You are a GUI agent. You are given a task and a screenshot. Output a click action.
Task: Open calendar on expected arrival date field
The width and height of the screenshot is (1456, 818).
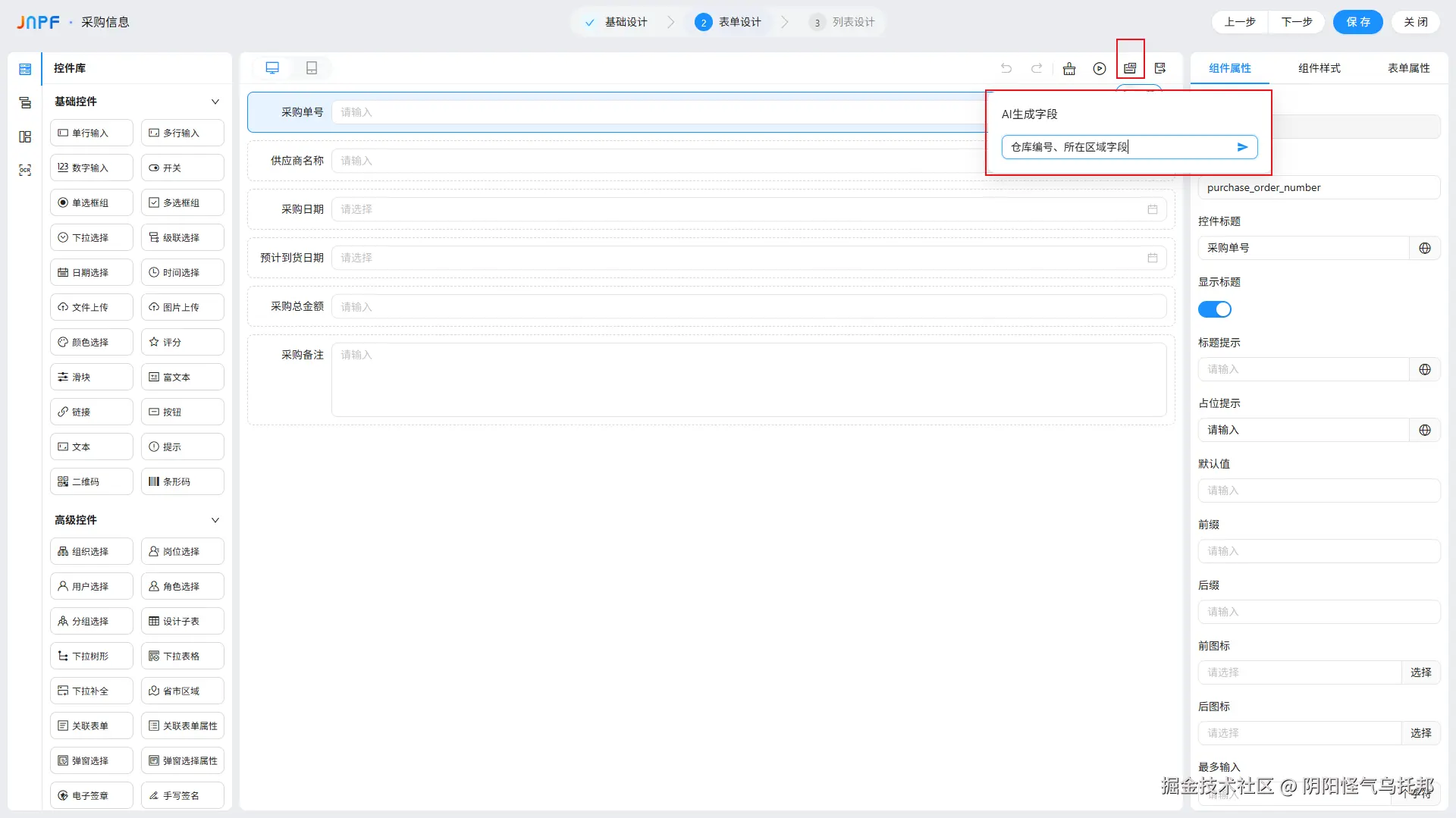click(1153, 258)
